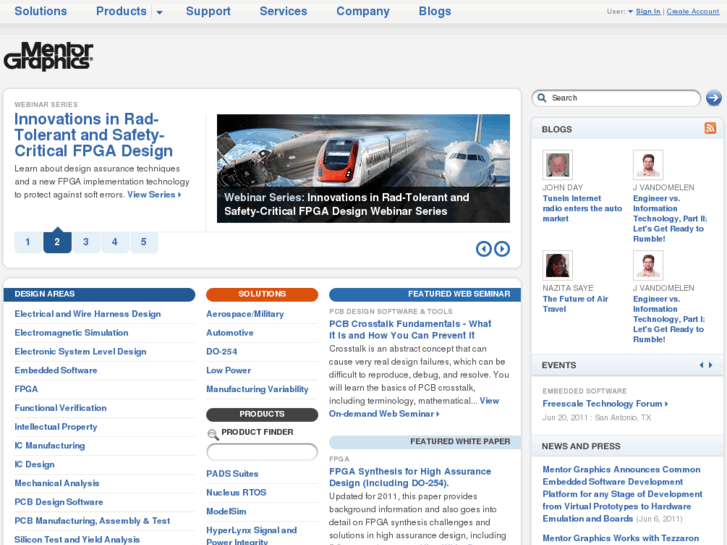This screenshot has height=545, width=727.
Task: Open DO-254 solution link
Action: coord(222,352)
